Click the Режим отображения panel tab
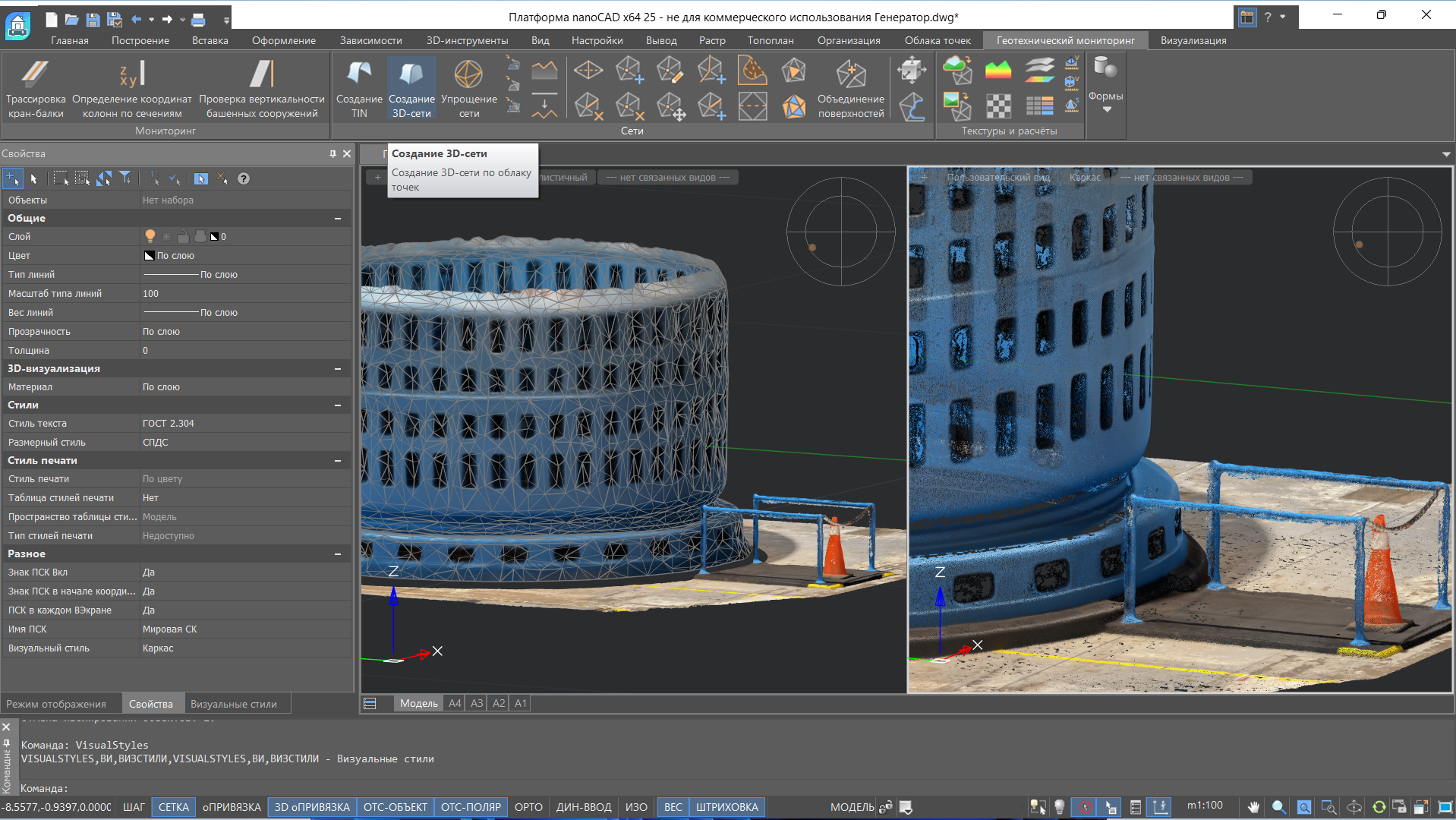This screenshot has width=1456, height=820. (56, 704)
